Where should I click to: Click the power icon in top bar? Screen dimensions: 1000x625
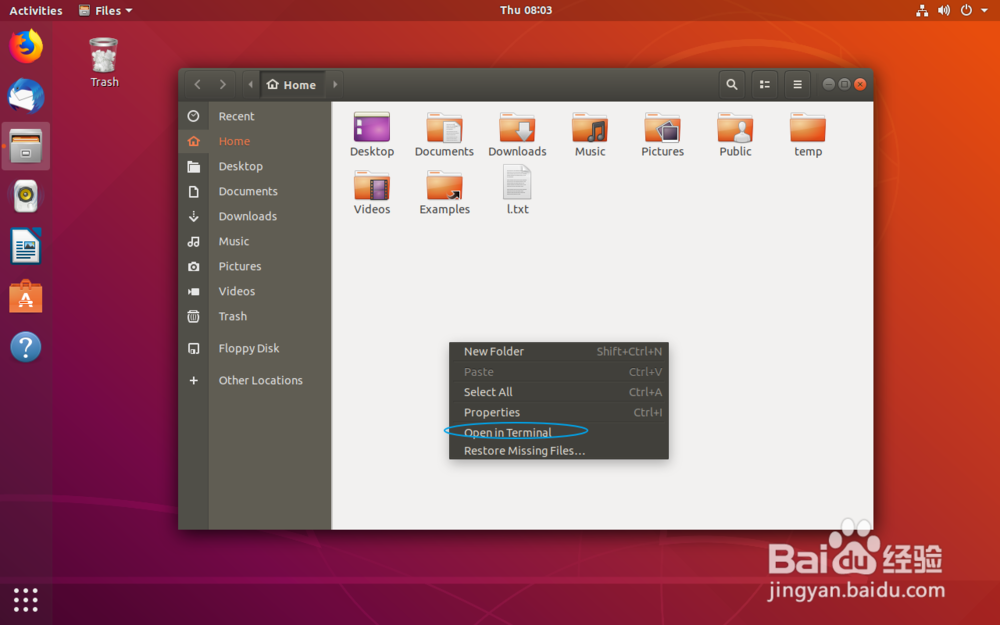coord(966,10)
